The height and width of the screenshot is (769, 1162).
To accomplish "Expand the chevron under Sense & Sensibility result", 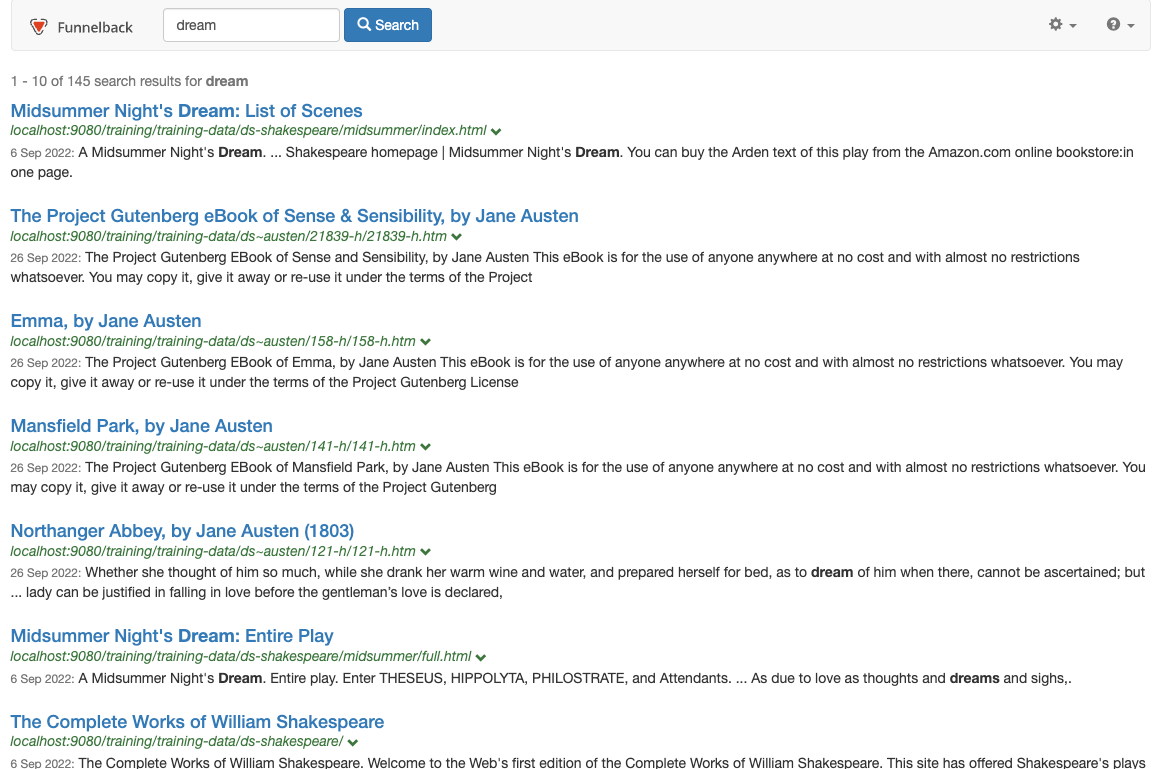I will [456, 236].
